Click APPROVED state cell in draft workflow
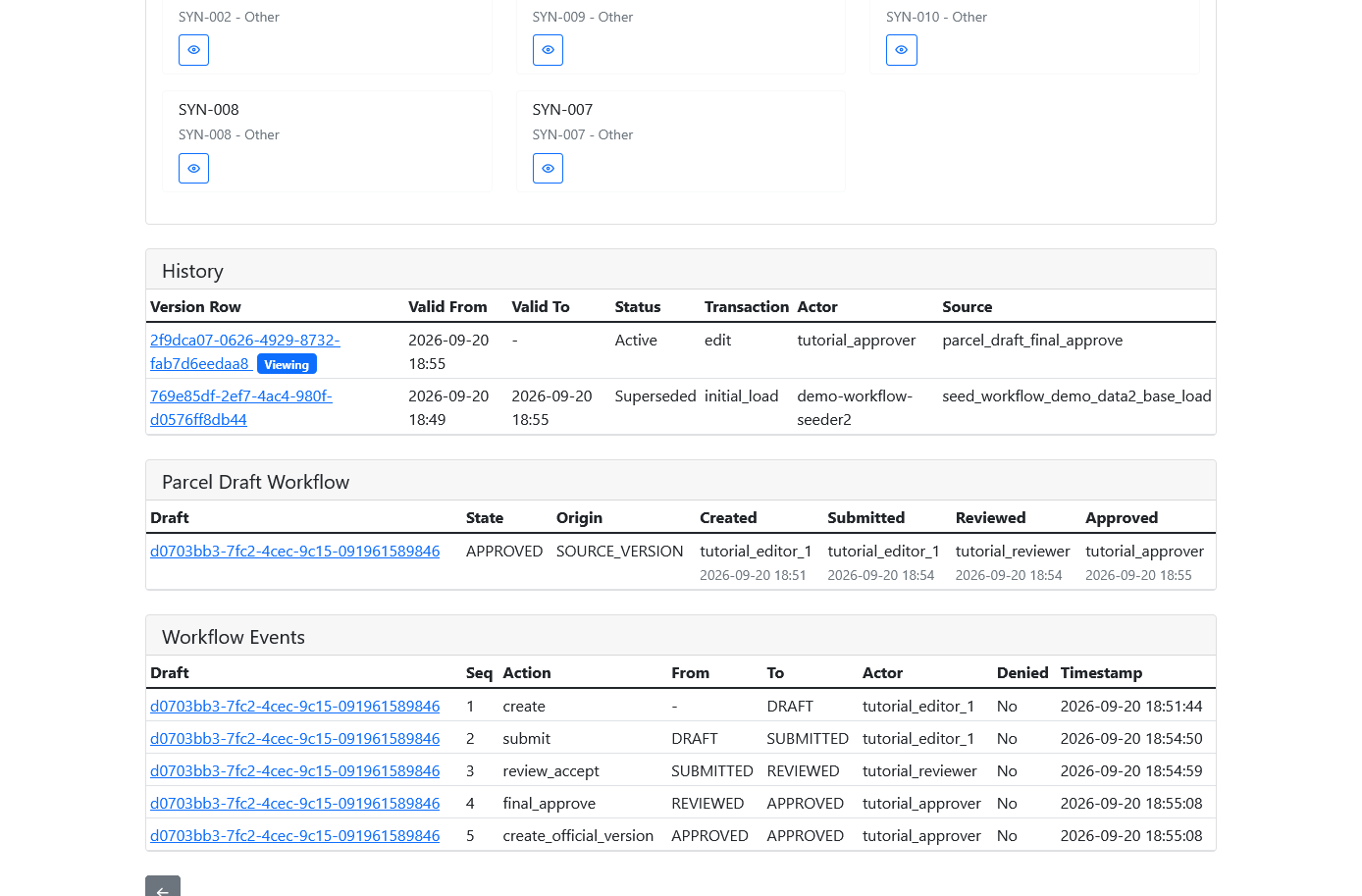This screenshot has width=1362, height=896. click(504, 552)
